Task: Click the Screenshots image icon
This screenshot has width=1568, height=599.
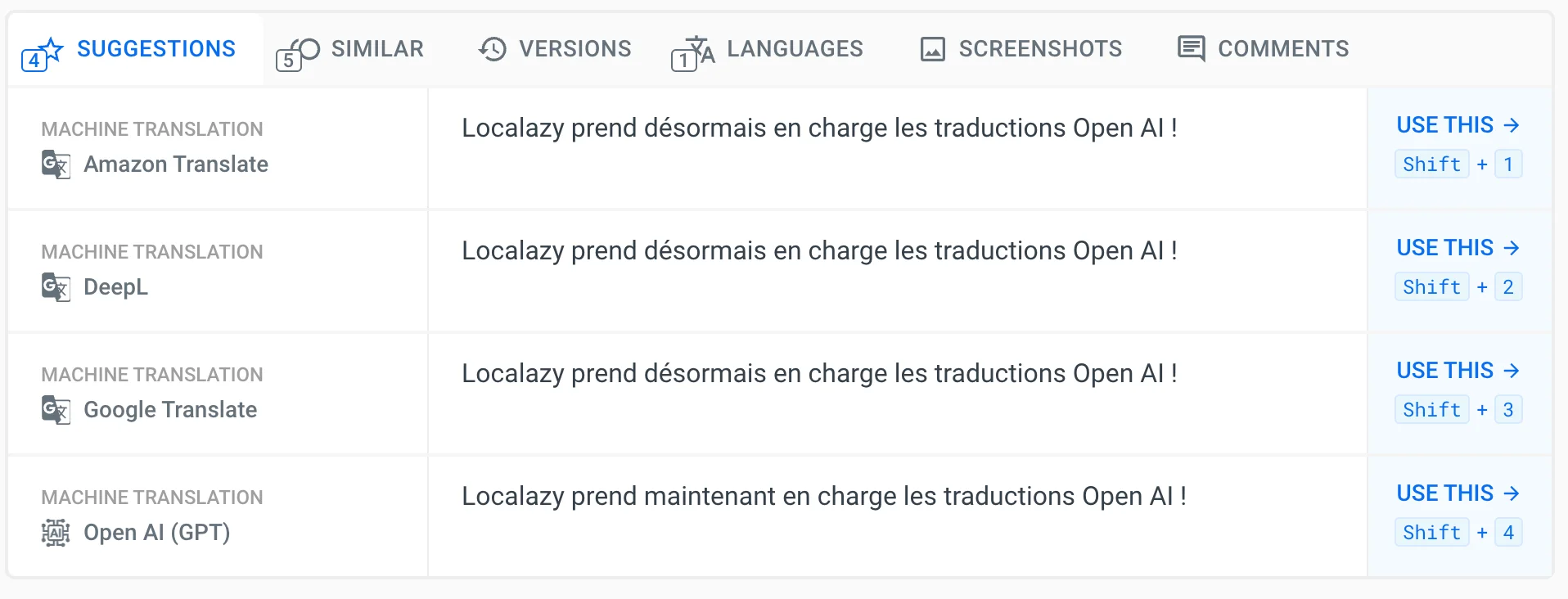Action: 932,49
